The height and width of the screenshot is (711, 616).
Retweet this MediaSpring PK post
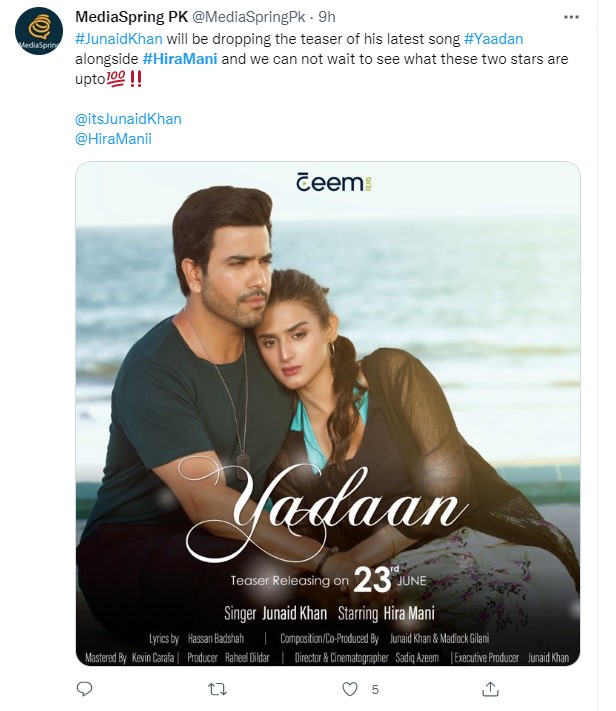point(217,689)
